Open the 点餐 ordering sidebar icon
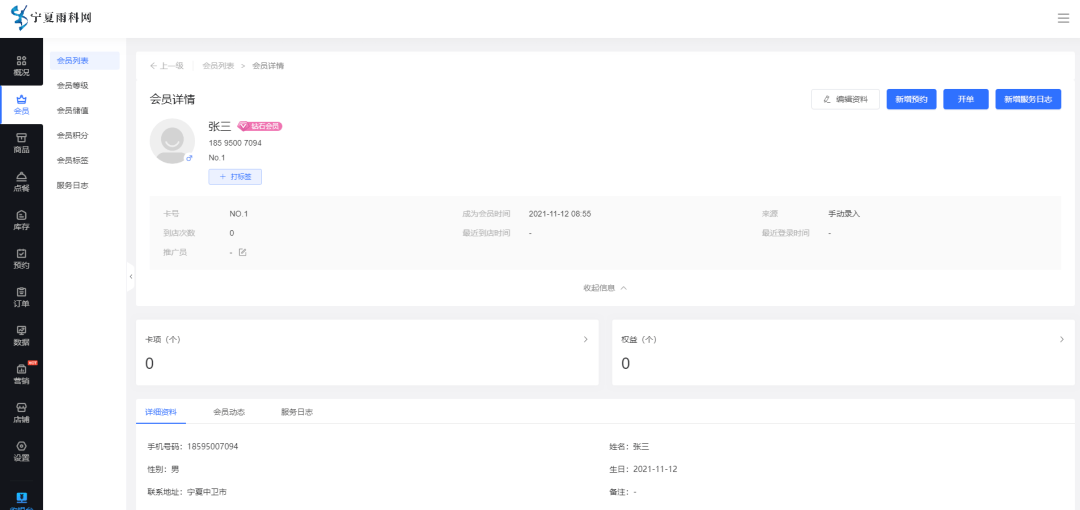 (21, 182)
